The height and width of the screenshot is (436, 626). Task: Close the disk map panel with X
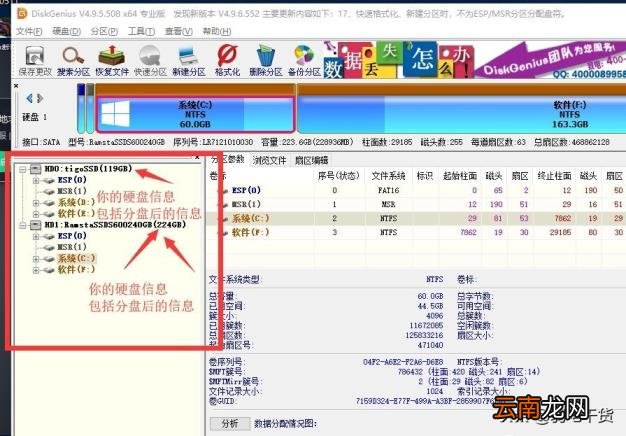pyautogui.click(x=16, y=85)
